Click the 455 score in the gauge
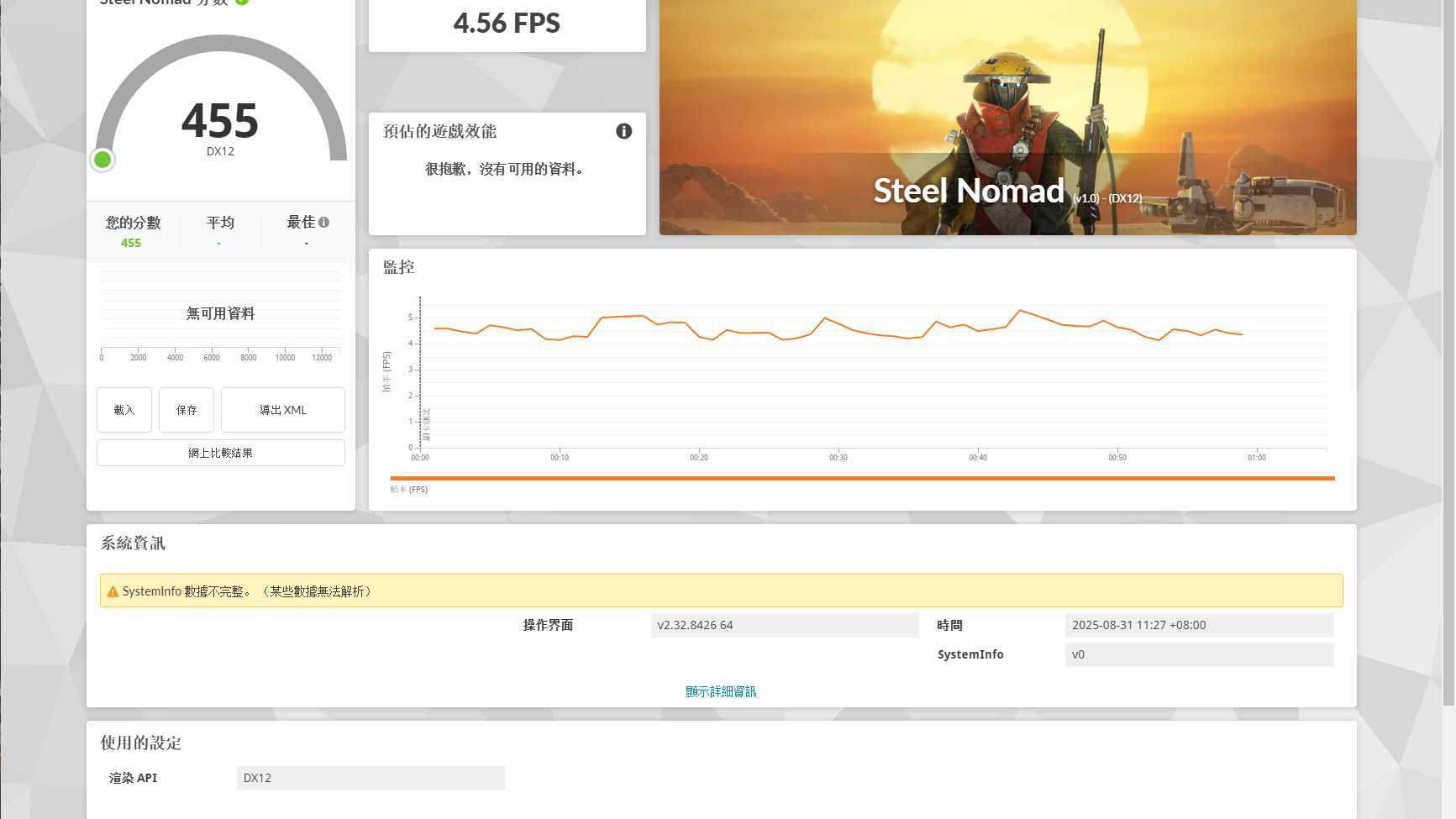Viewport: 1456px width, 819px height. coord(220,120)
